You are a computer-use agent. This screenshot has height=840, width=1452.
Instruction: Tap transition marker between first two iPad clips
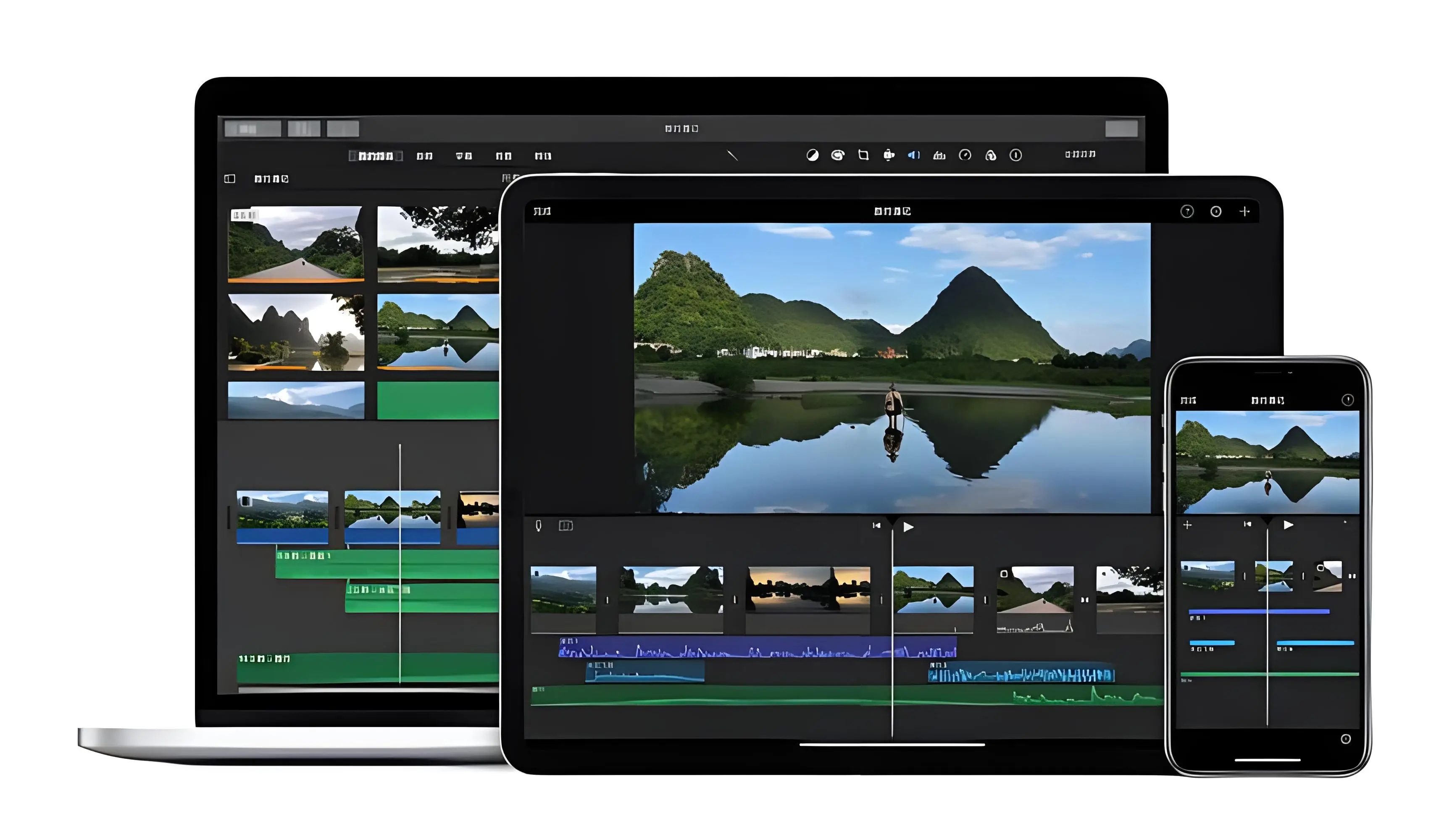click(607, 600)
